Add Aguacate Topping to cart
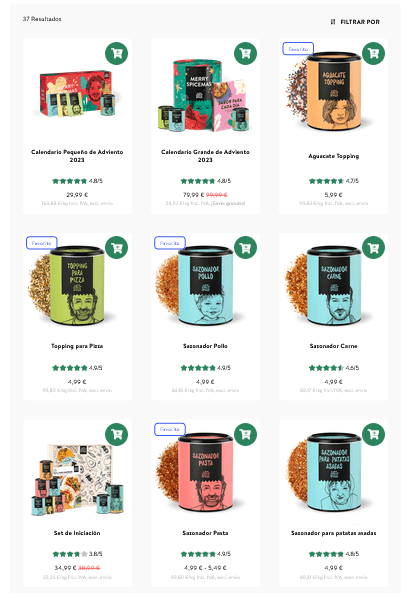The image size is (416, 598). [x=373, y=53]
